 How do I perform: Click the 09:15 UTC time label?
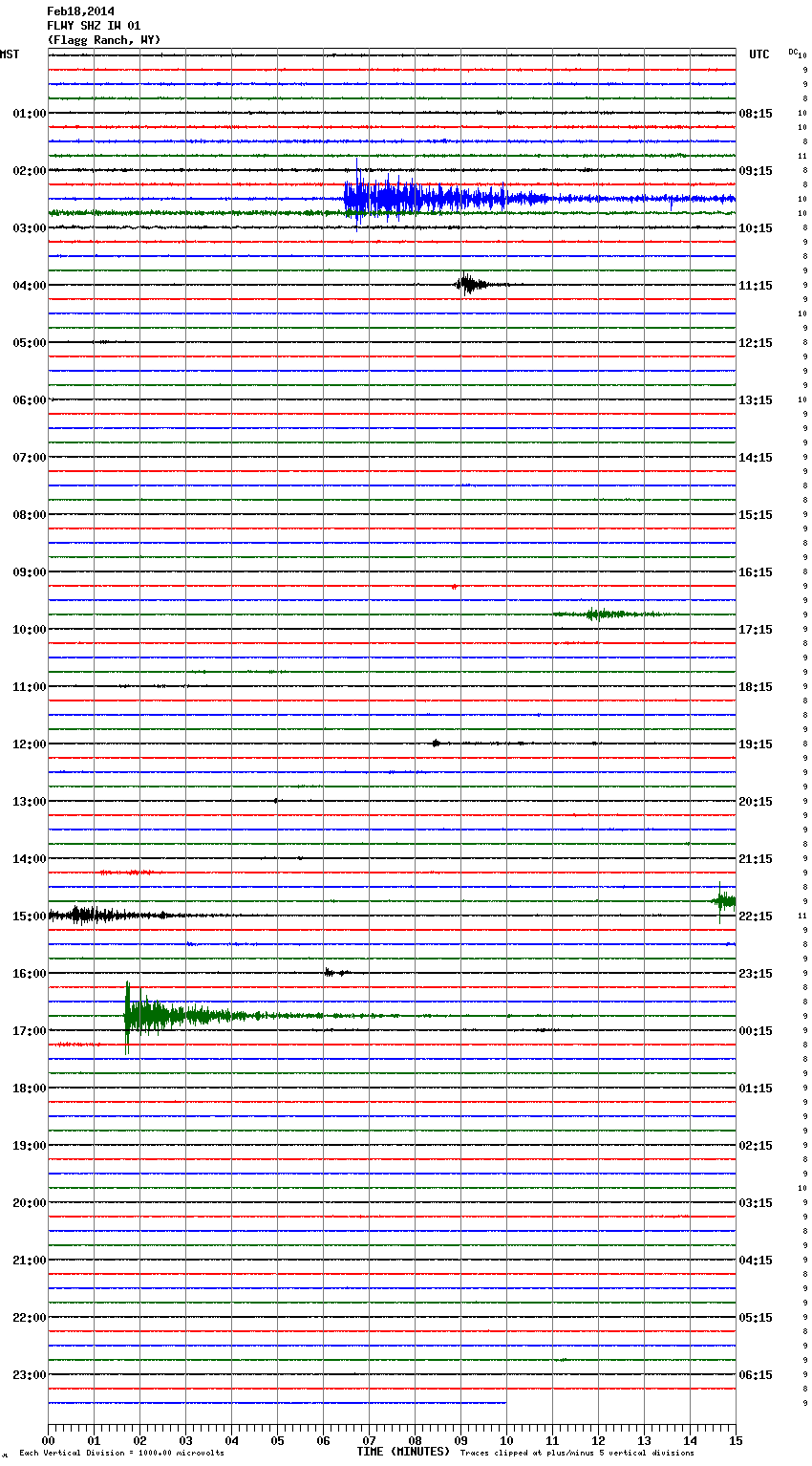[x=756, y=171]
